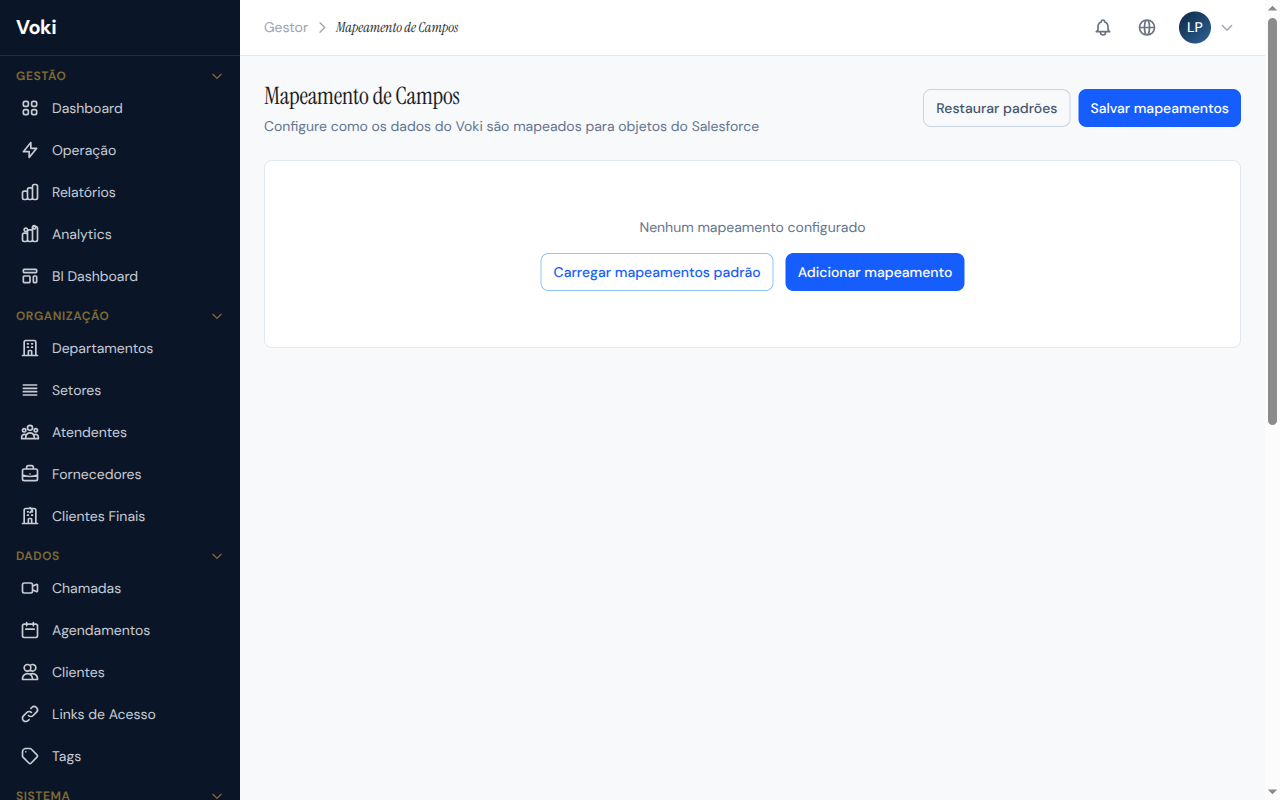The width and height of the screenshot is (1280, 800).
Task: Open the BI Dashboard icon
Action: 31,276
